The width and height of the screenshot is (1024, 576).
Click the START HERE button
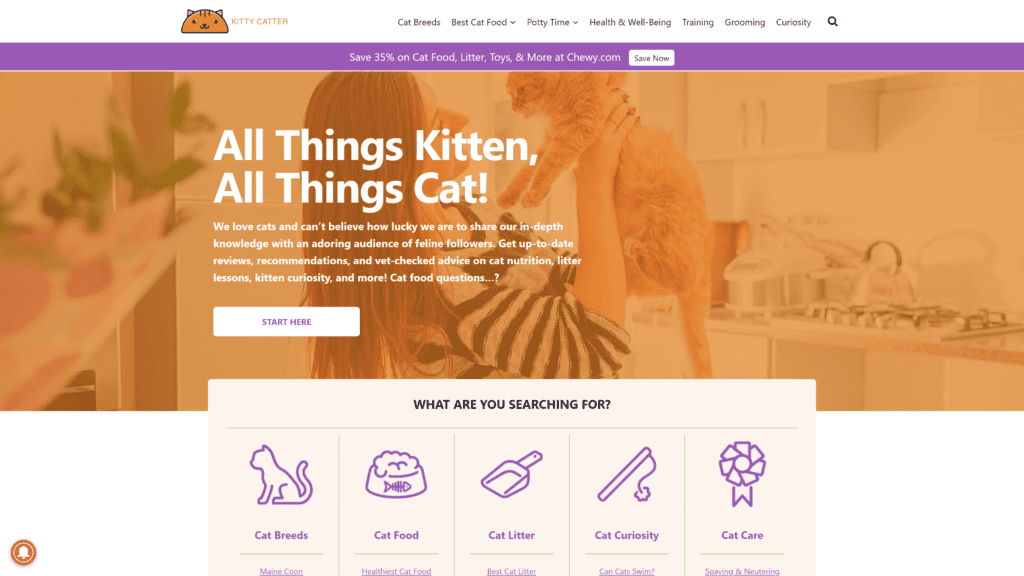286,322
